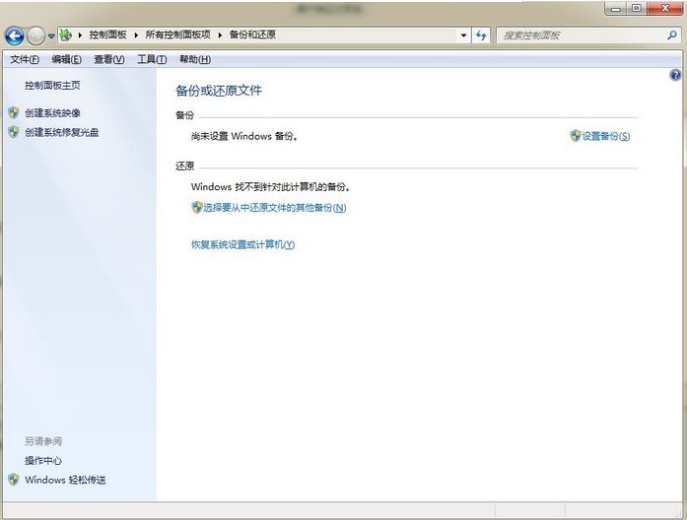Click the text Windows 找不到针对此计算机的备份。
Viewport: 687px width, 520px height.
(x=271, y=187)
